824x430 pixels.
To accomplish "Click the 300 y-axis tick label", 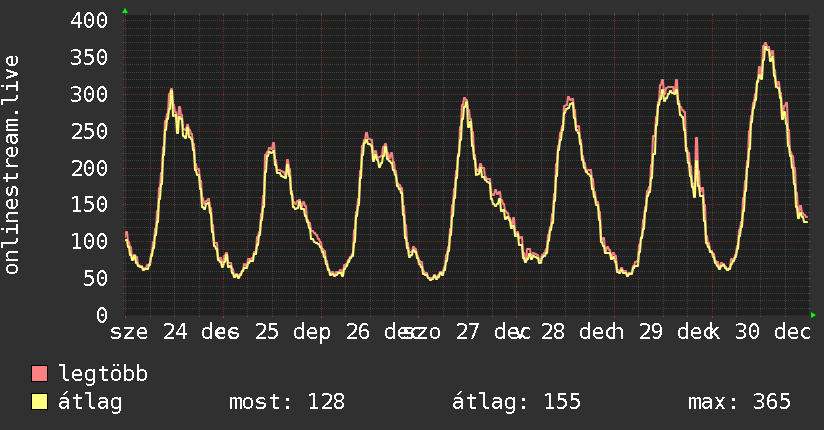I will (89, 95).
